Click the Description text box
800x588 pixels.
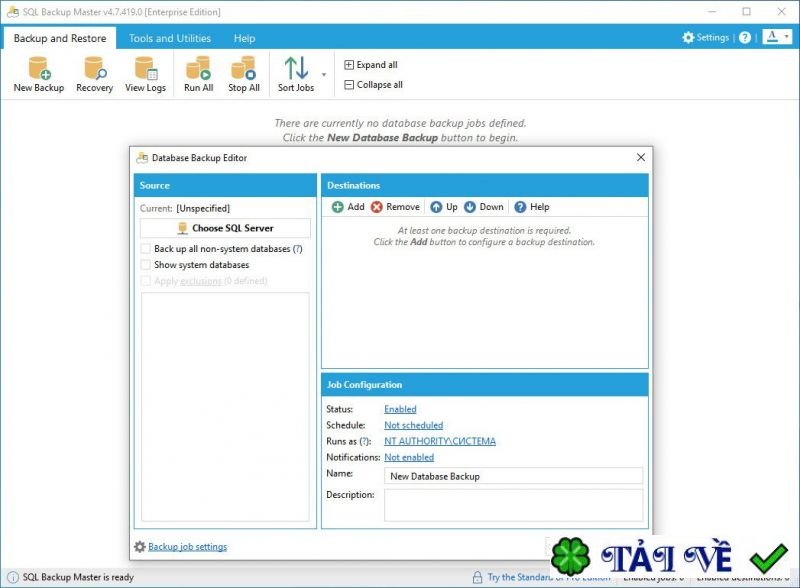point(513,505)
